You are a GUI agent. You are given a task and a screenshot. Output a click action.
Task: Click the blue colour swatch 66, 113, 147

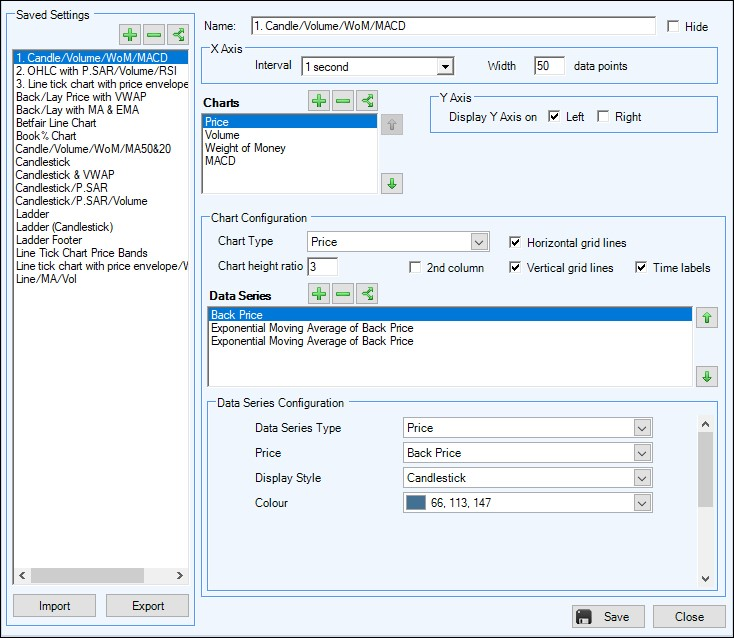[416, 503]
